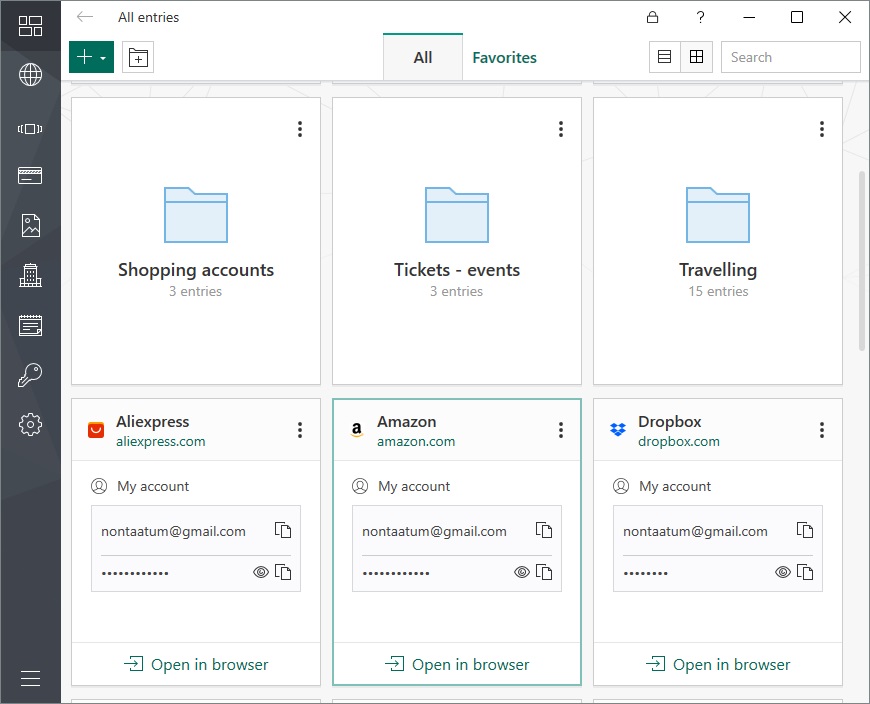This screenshot has height=704, width=870.
Task: Open the Websites section in sidebar
Action: pyautogui.click(x=30, y=75)
